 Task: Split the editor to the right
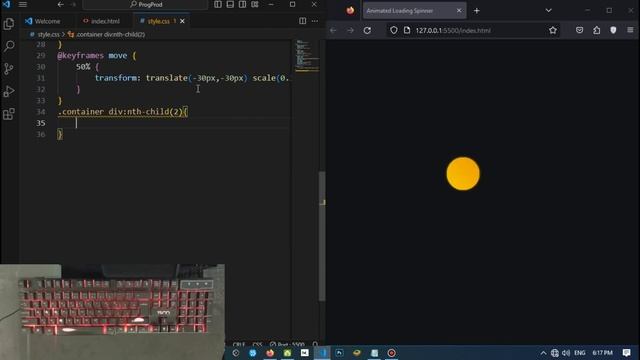pos(302,21)
